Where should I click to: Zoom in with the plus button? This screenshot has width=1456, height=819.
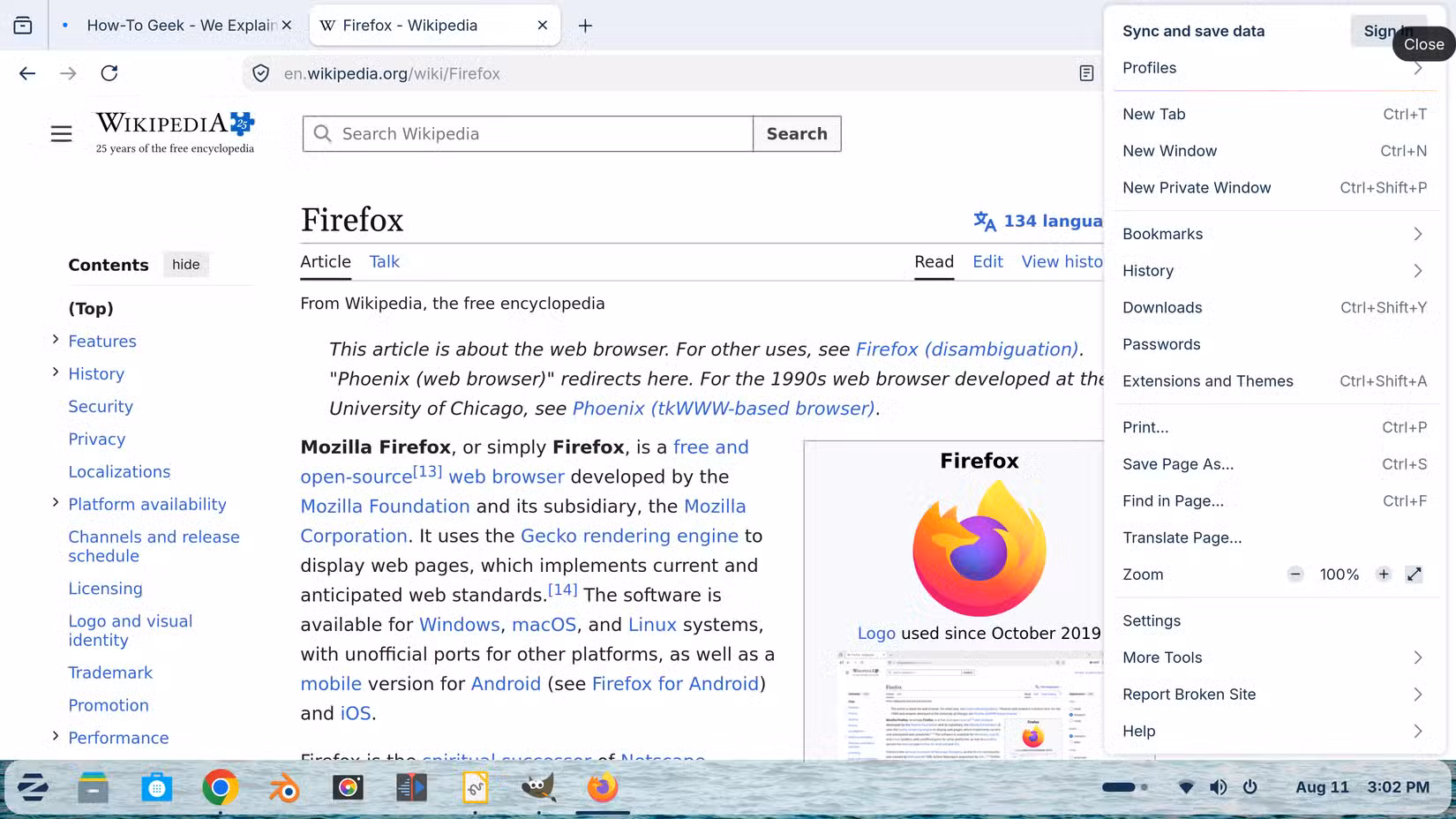[x=1383, y=575]
